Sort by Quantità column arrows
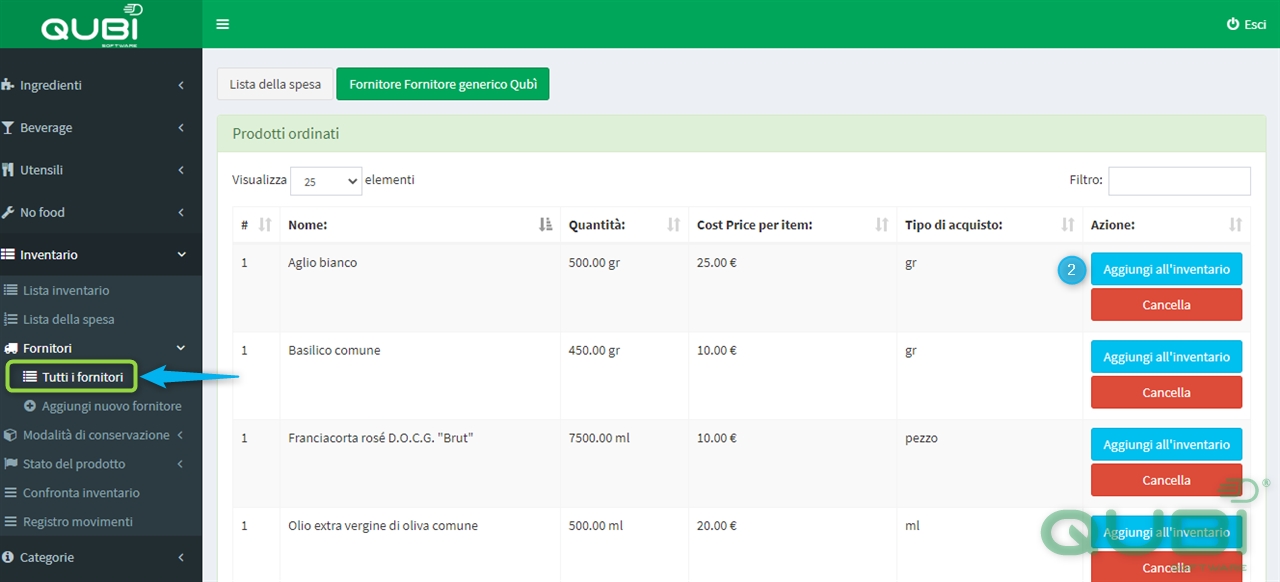The width and height of the screenshot is (1280, 582). (674, 225)
